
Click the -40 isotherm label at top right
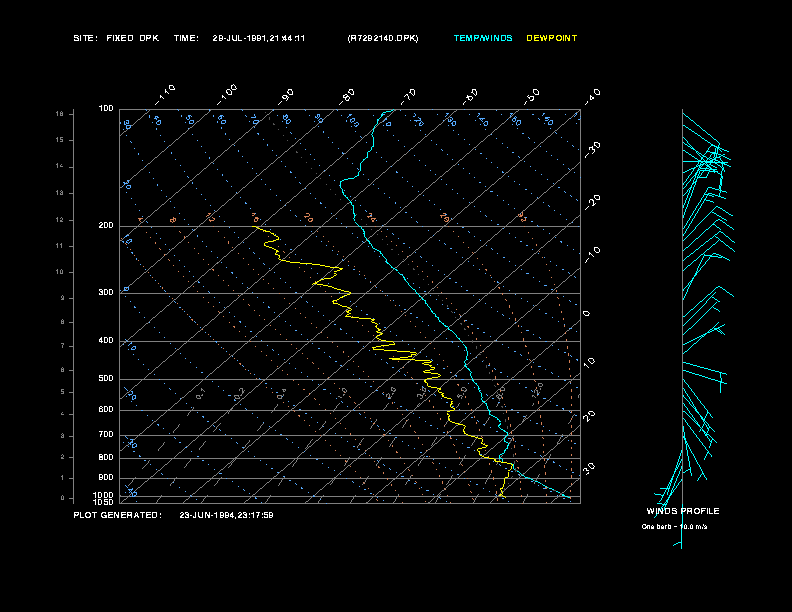pos(592,97)
